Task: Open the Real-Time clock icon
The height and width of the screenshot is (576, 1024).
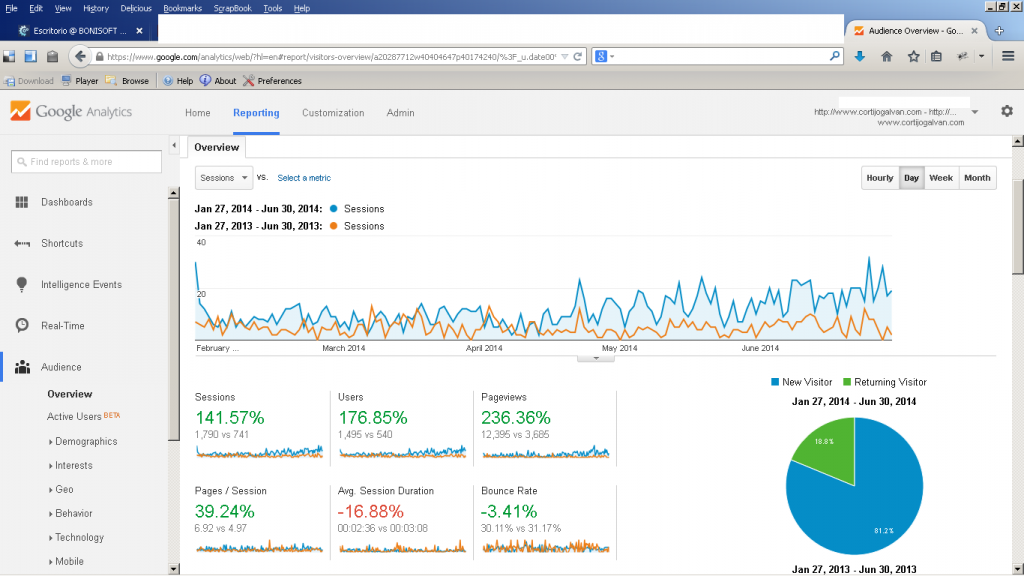Action: pyautogui.click(x=22, y=325)
